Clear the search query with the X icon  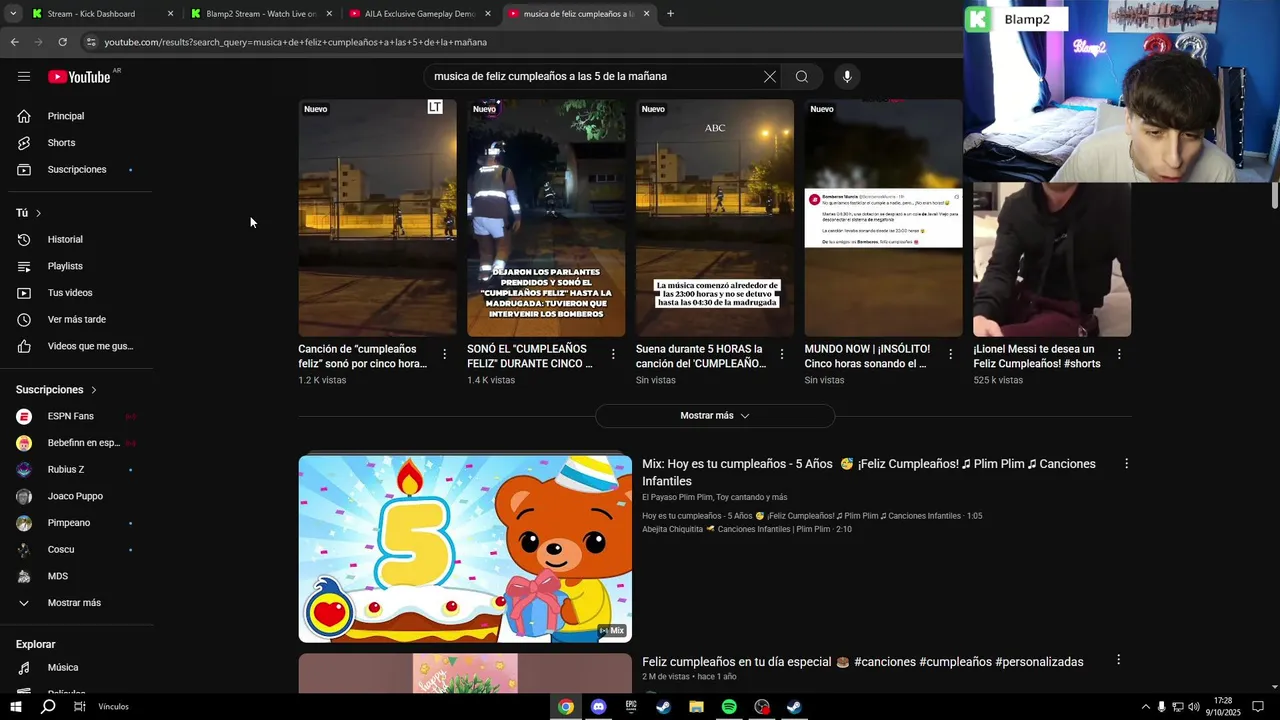point(769,77)
